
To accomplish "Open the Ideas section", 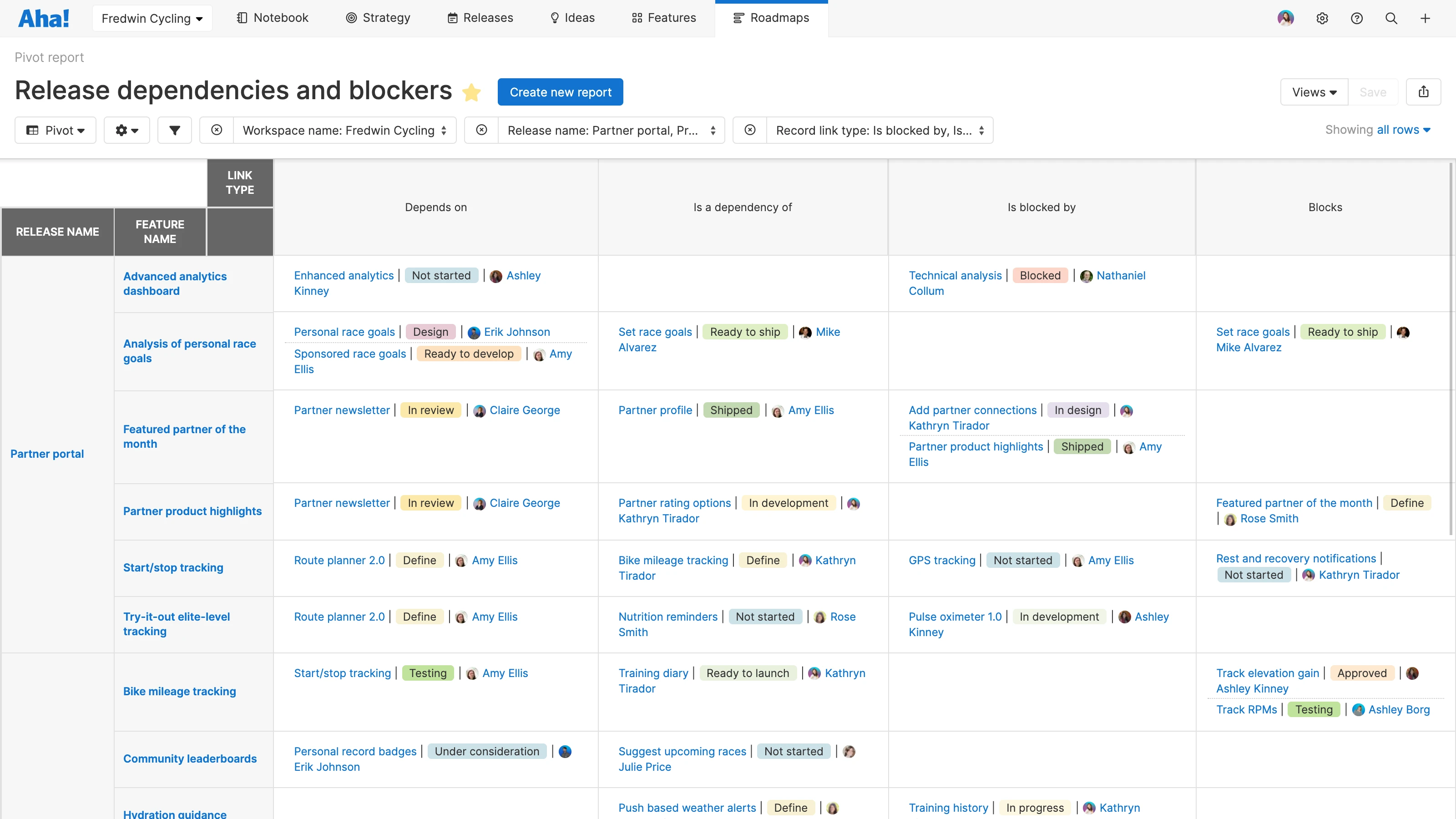I will [x=572, y=18].
